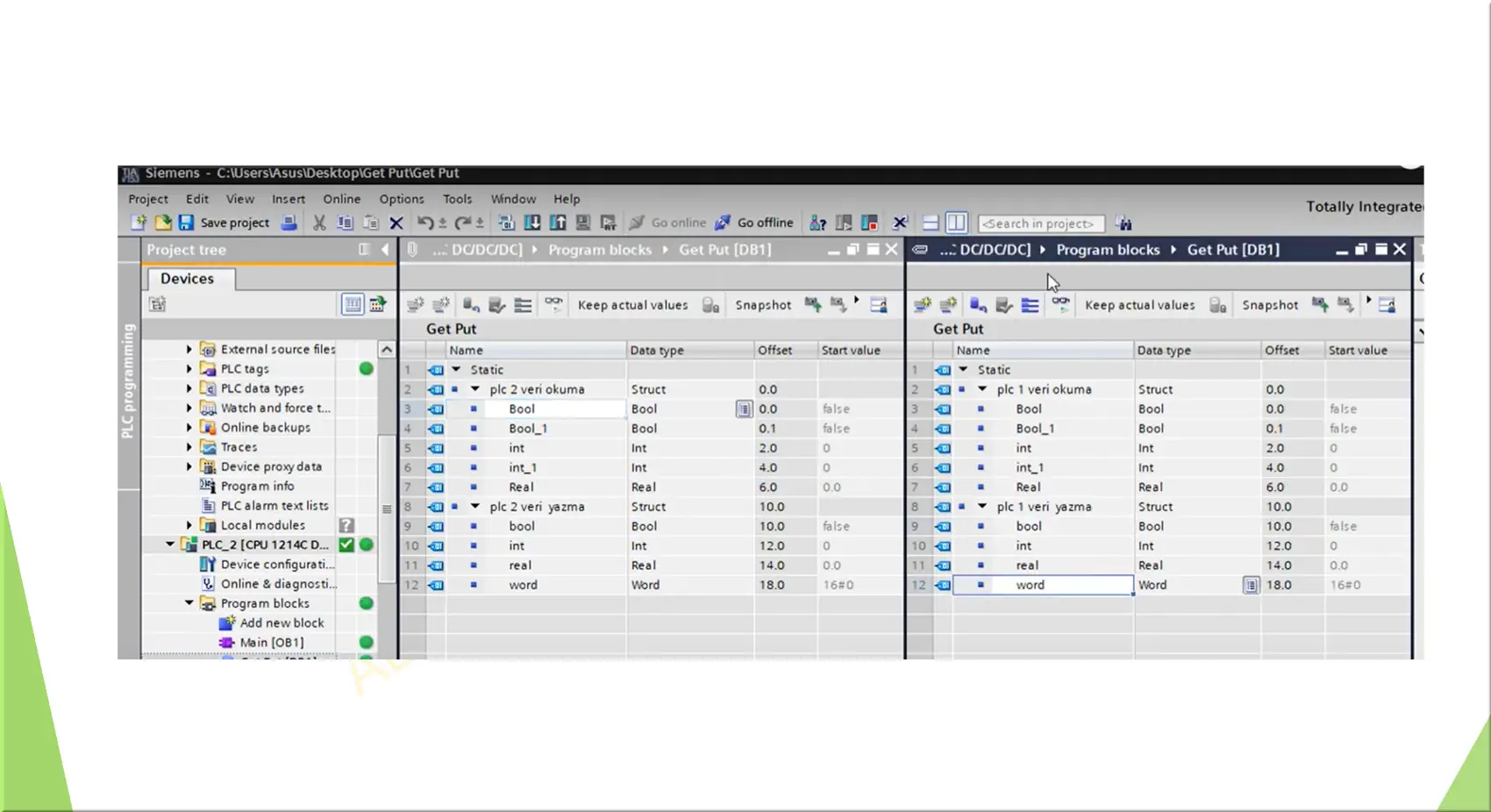Click the print icon in main toolbar

point(289,223)
